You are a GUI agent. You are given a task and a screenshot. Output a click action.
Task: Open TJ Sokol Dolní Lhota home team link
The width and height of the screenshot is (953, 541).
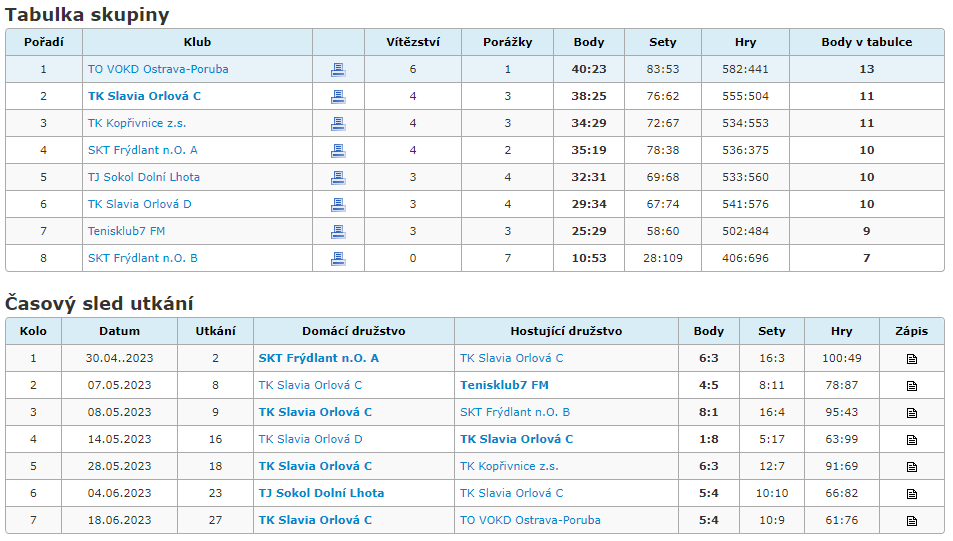(x=321, y=493)
